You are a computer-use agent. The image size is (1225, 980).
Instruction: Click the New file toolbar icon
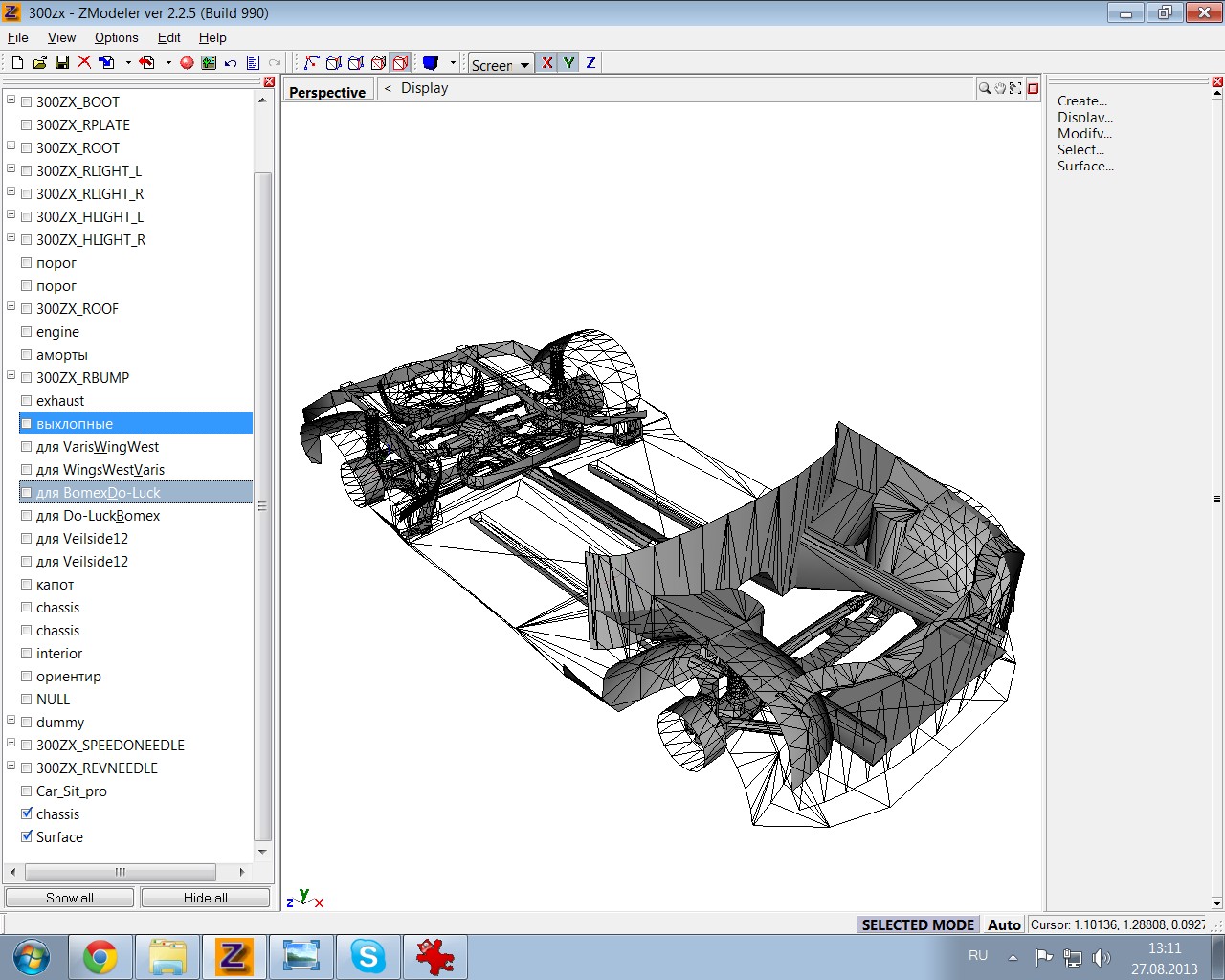coord(17,62)
